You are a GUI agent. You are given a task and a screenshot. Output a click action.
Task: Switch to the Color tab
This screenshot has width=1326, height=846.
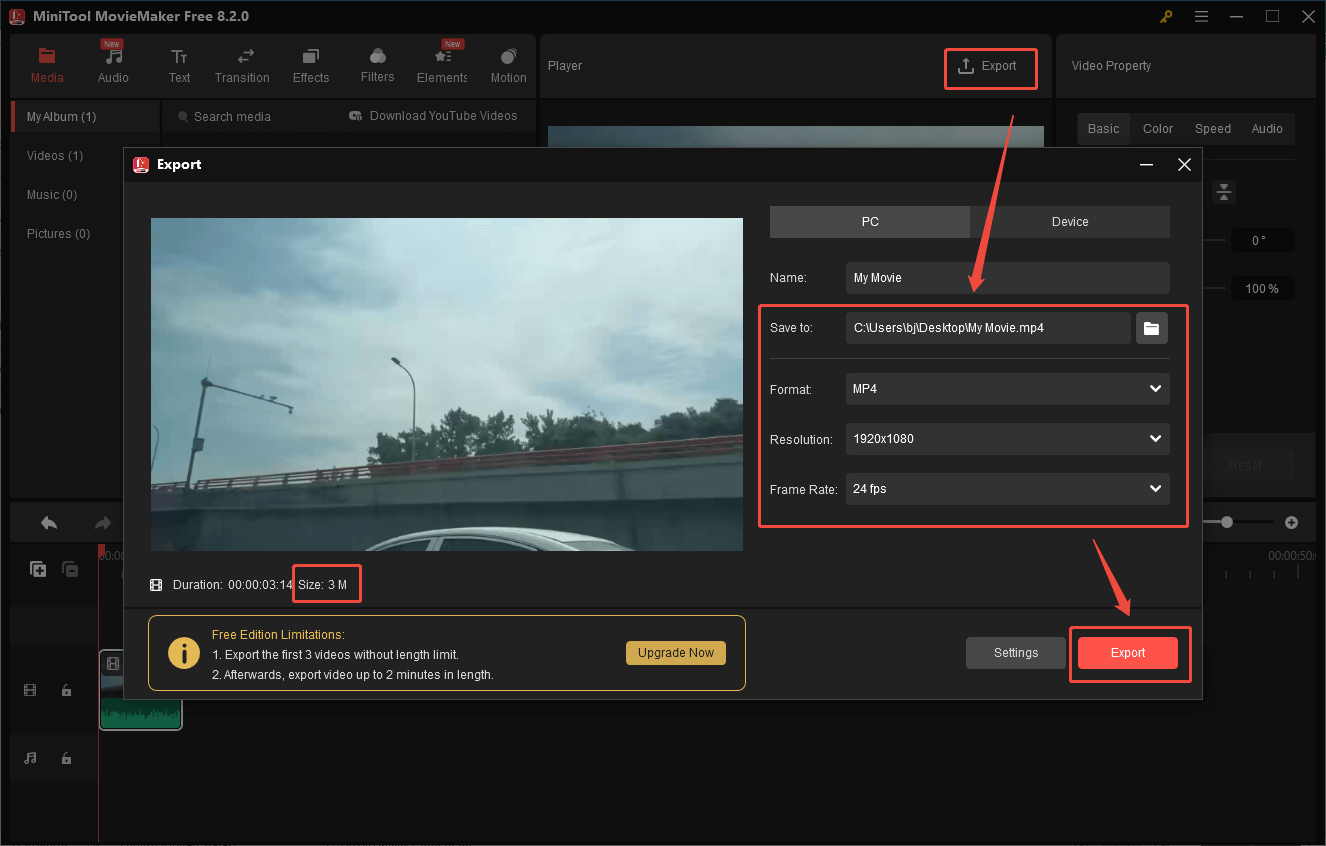tap(1157, 128)
